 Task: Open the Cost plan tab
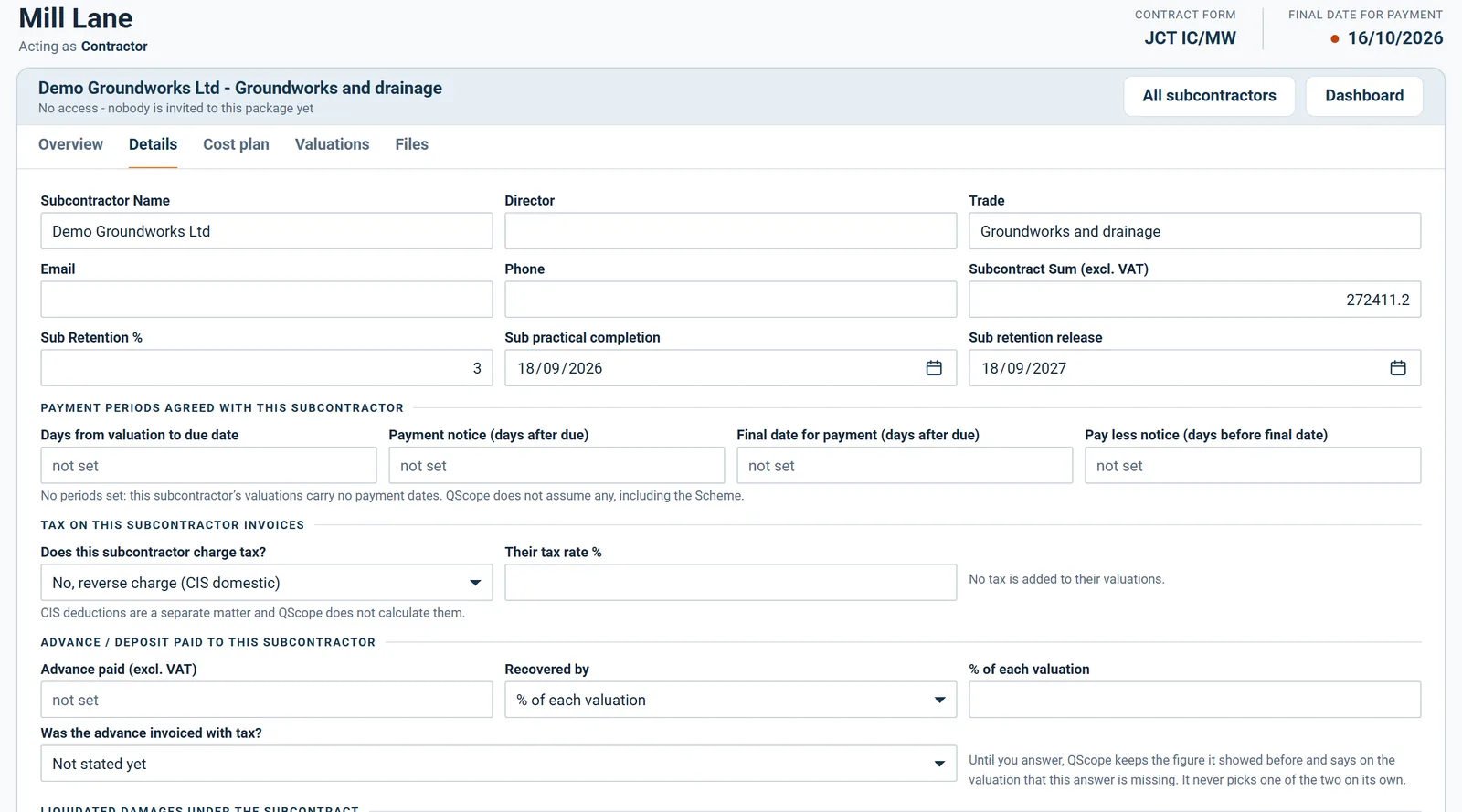click(236, 144)
